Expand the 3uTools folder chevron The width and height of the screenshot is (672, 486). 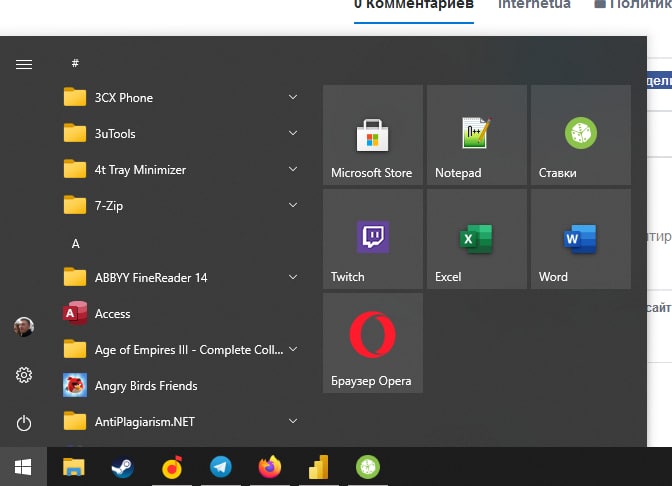click(x=293, y=133)
